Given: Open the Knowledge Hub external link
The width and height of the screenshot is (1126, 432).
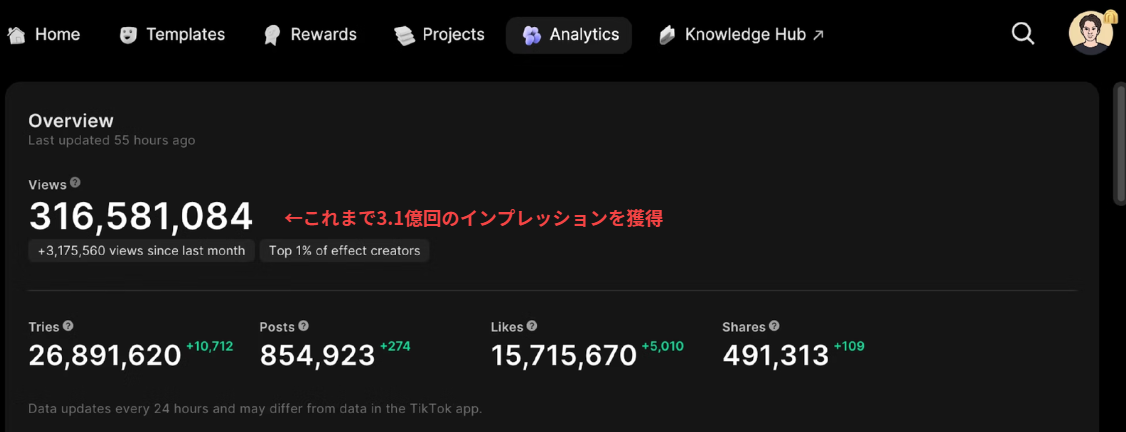Looking at the screenshot, I should pyautogui.click(x=741, y=34).
